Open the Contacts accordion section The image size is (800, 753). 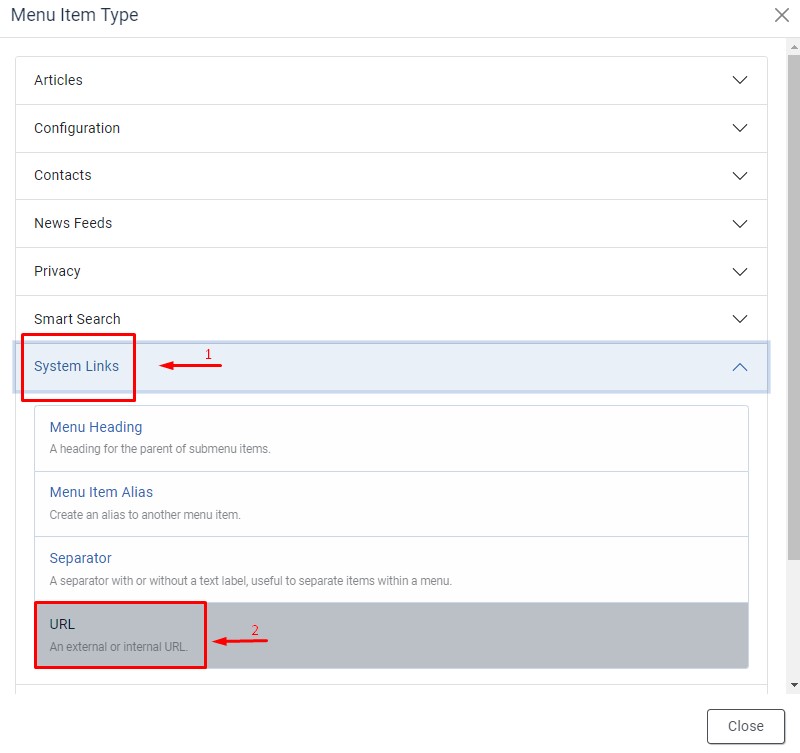[x=63, y=175]
